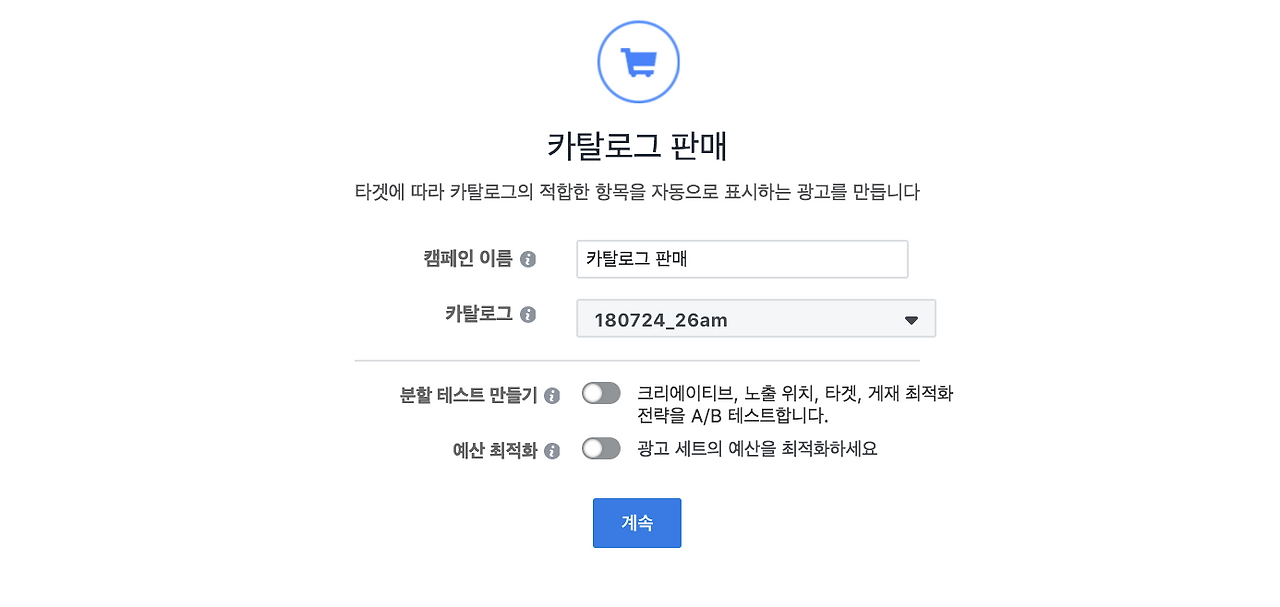1280x607 pixels.
Task: Click the blue circled cart graphic
Action: click(639, 61)
